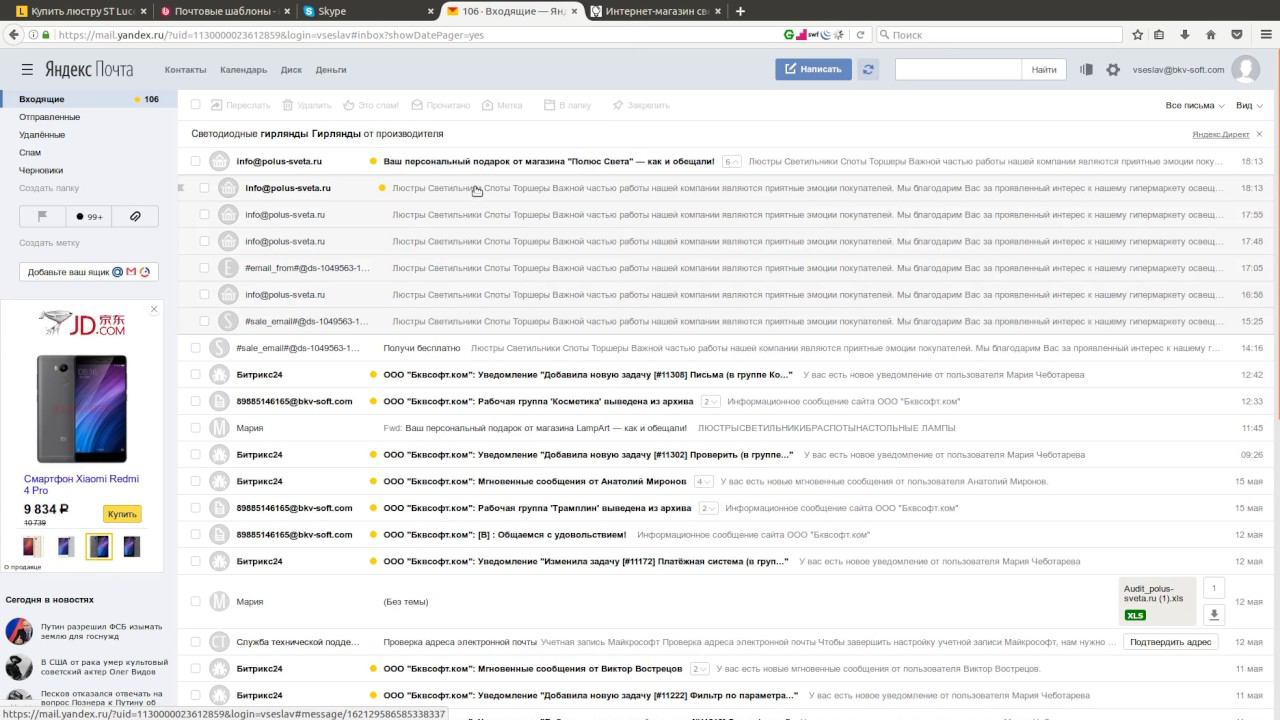This screenshot has width=1280, height=720.
Task: Click the Купить button in the ad
Action: point(122,514)
